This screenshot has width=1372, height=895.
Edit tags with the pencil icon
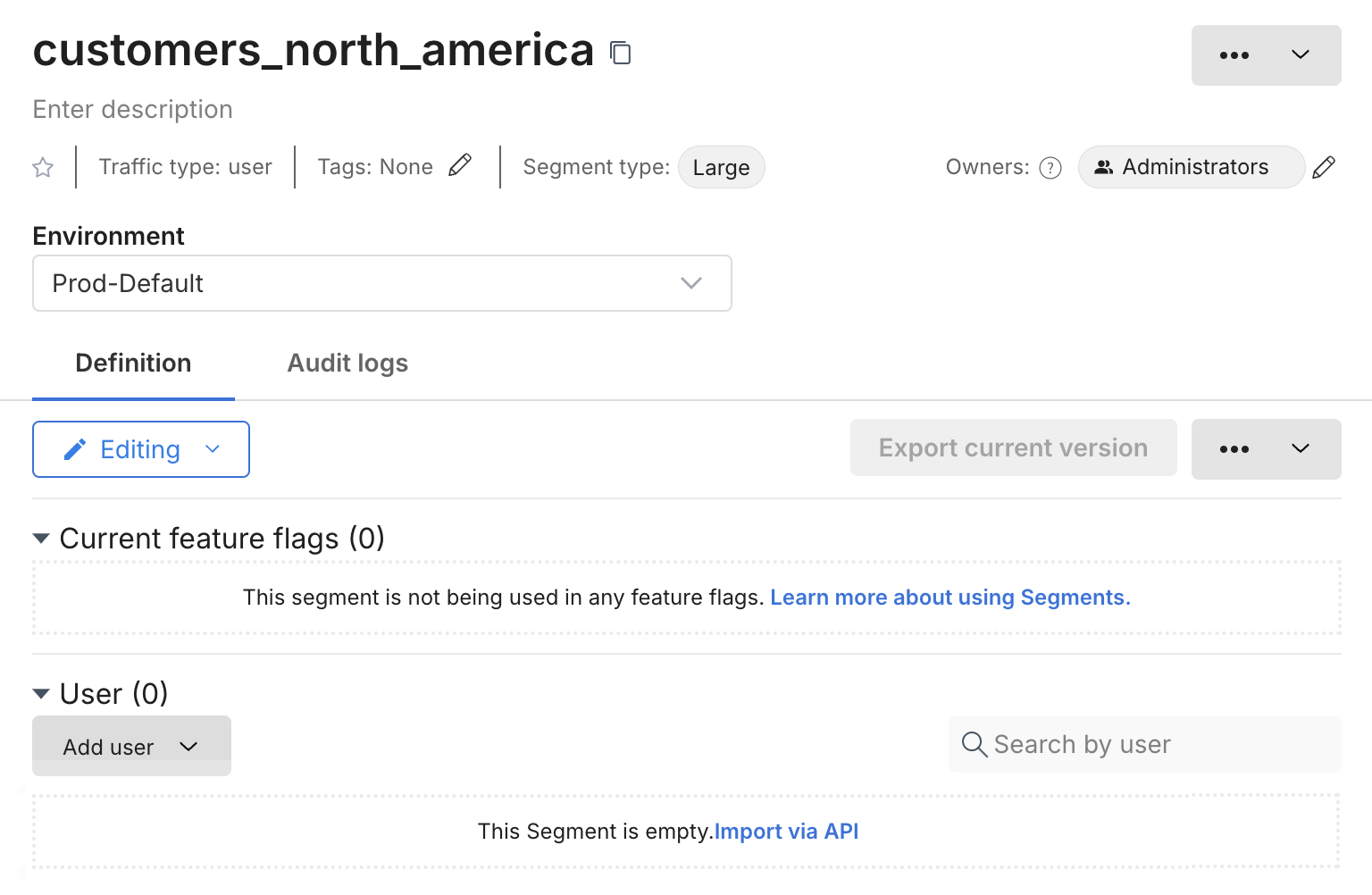pyautogui.click(x=460, y=165)
